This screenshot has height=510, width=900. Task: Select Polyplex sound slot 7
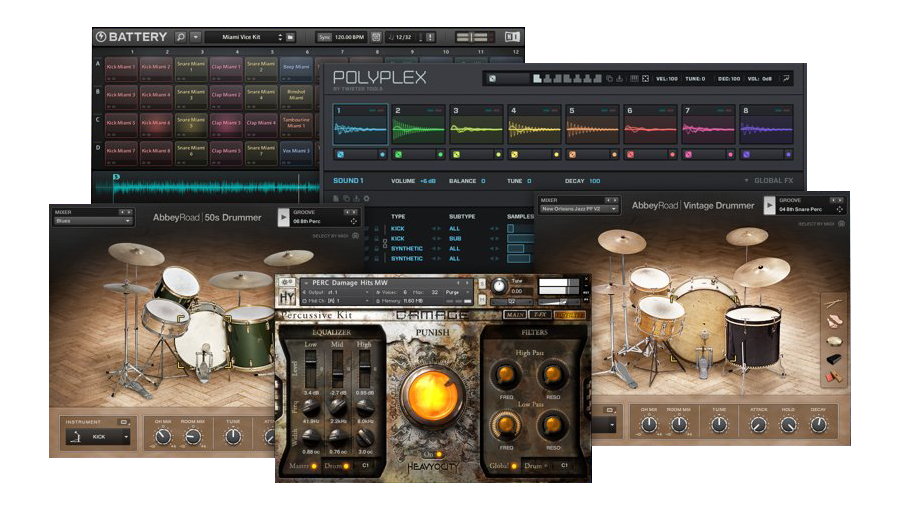coord(708,125)
